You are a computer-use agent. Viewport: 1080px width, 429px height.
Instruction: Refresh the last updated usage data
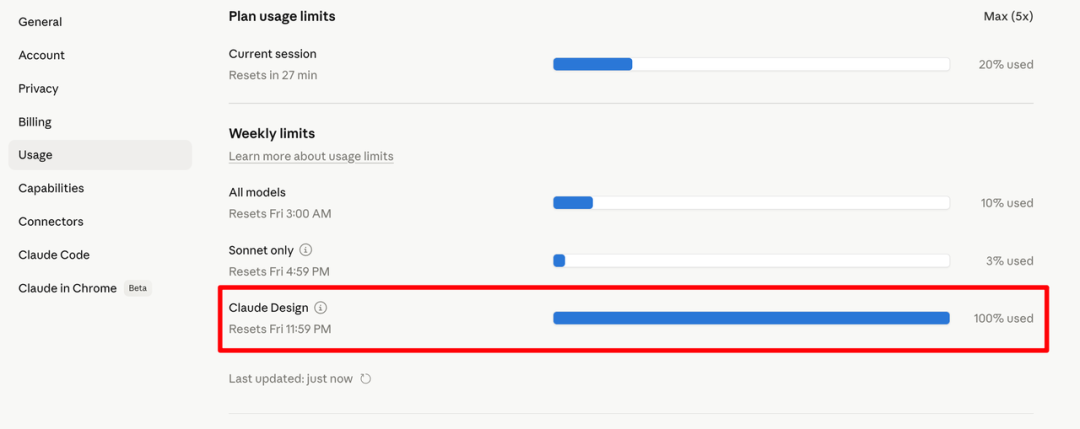366,379
